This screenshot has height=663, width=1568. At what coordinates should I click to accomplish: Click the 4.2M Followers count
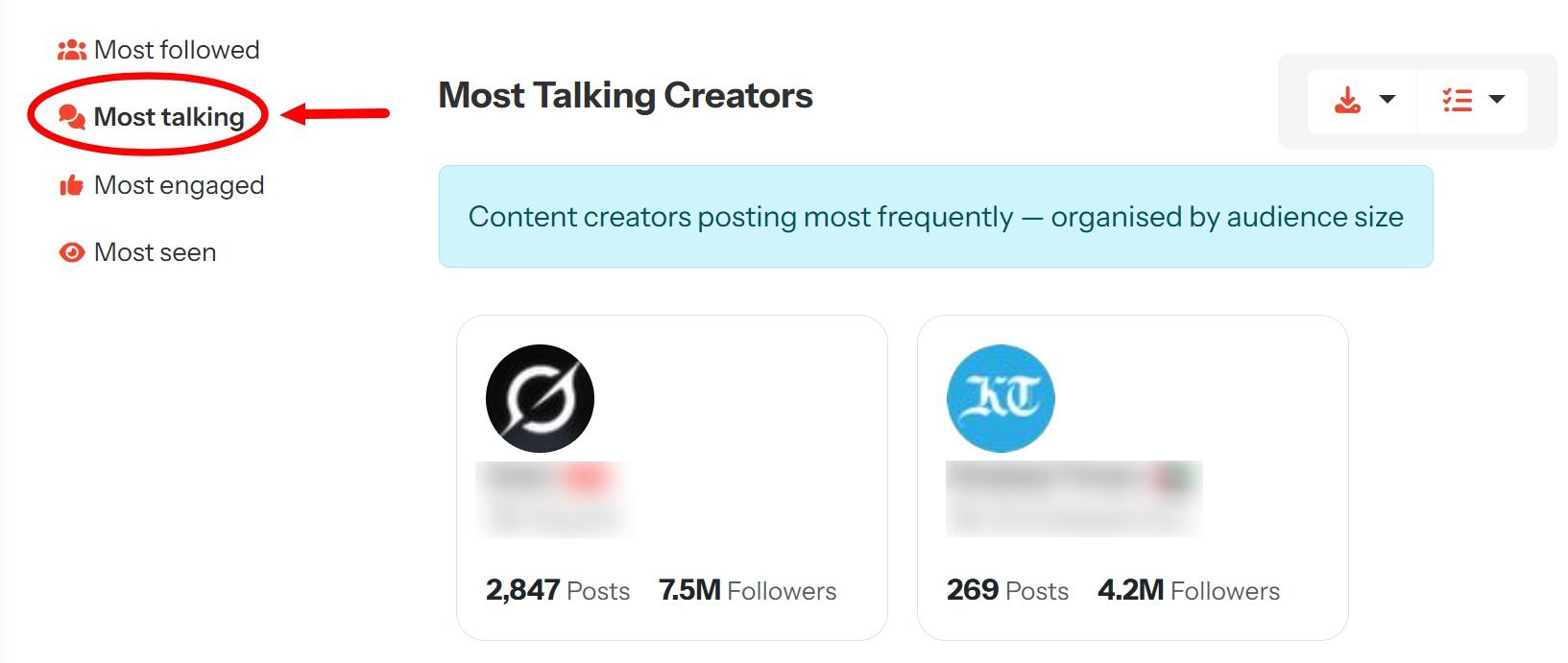tap(1188, 590)
